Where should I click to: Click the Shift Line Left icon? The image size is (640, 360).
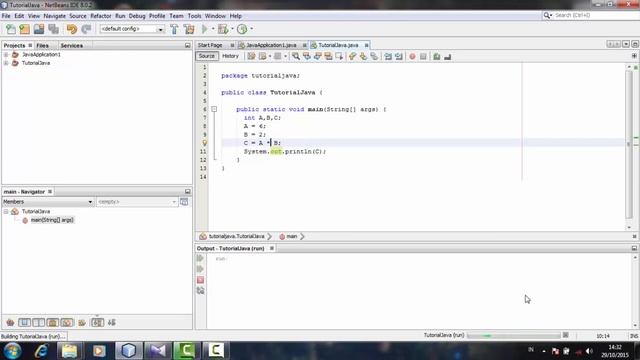tap(388, 56)
